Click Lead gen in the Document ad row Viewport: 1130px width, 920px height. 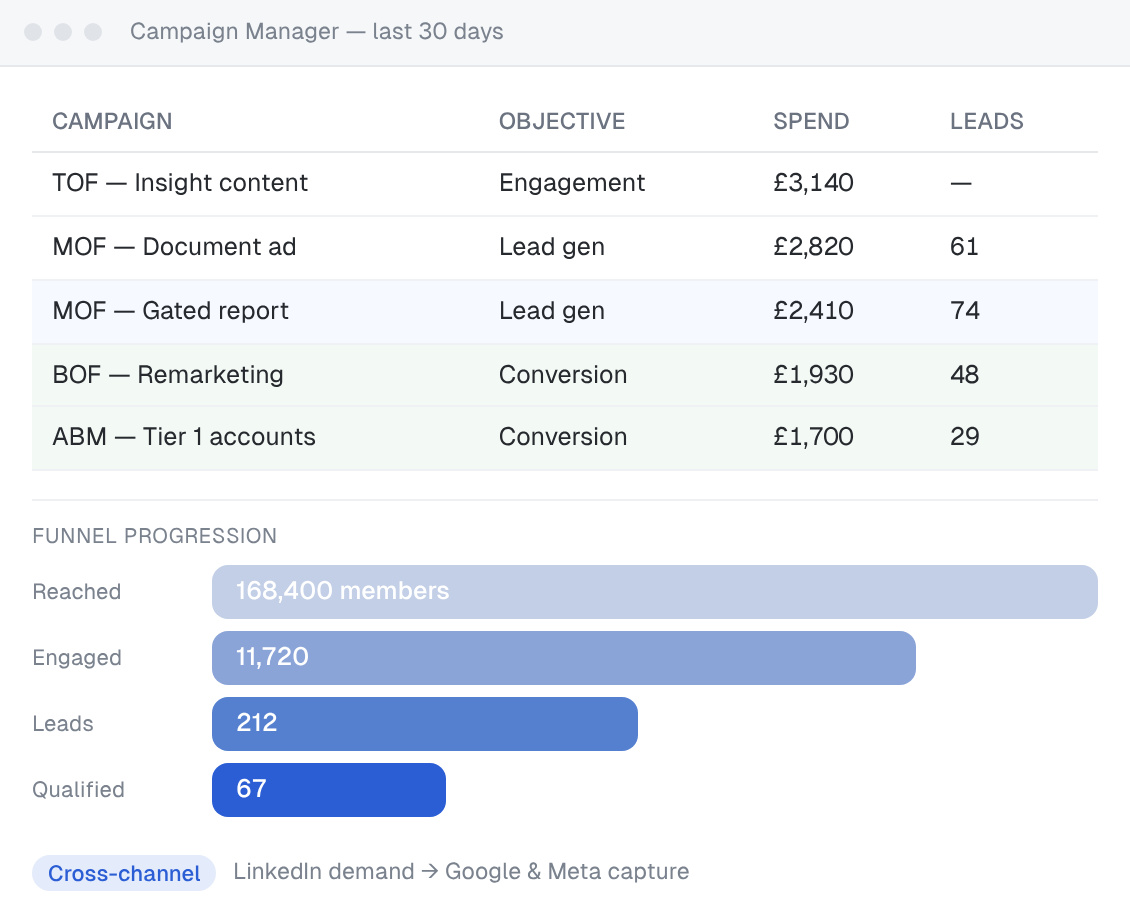[551, 247]
